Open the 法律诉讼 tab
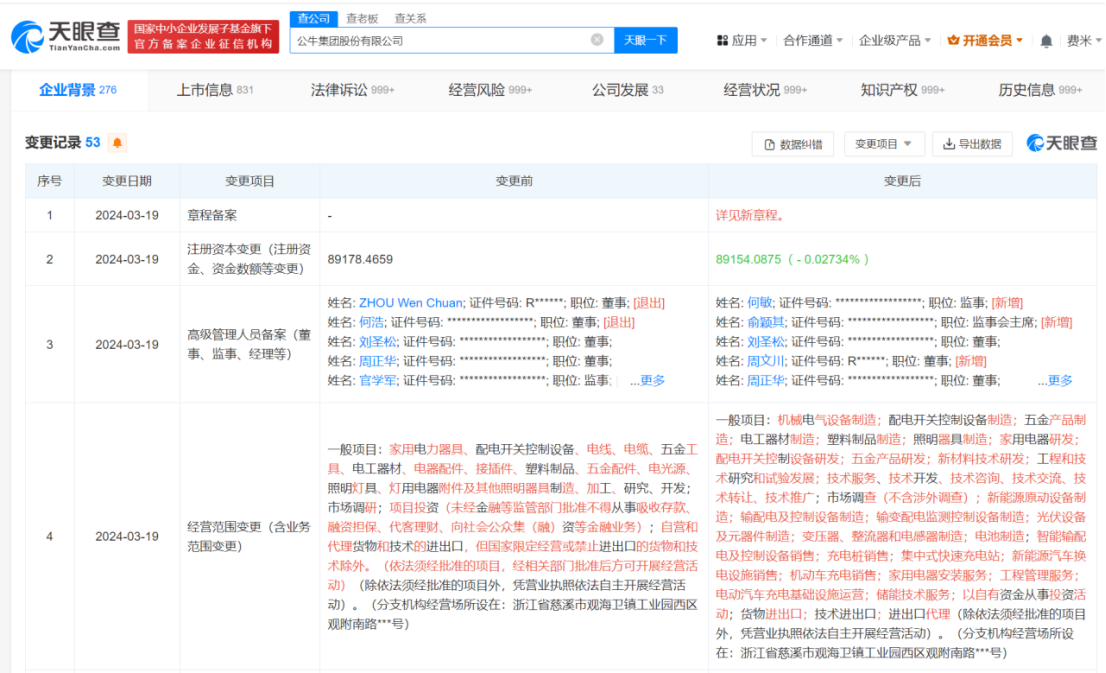This screenshot has width=1106, height=673. (x=352, y=90)
